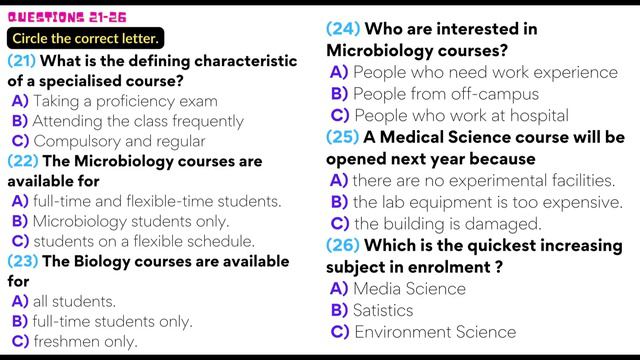Choose 'People from off-campus' answer
640x360 pixels.
(435, 94)
